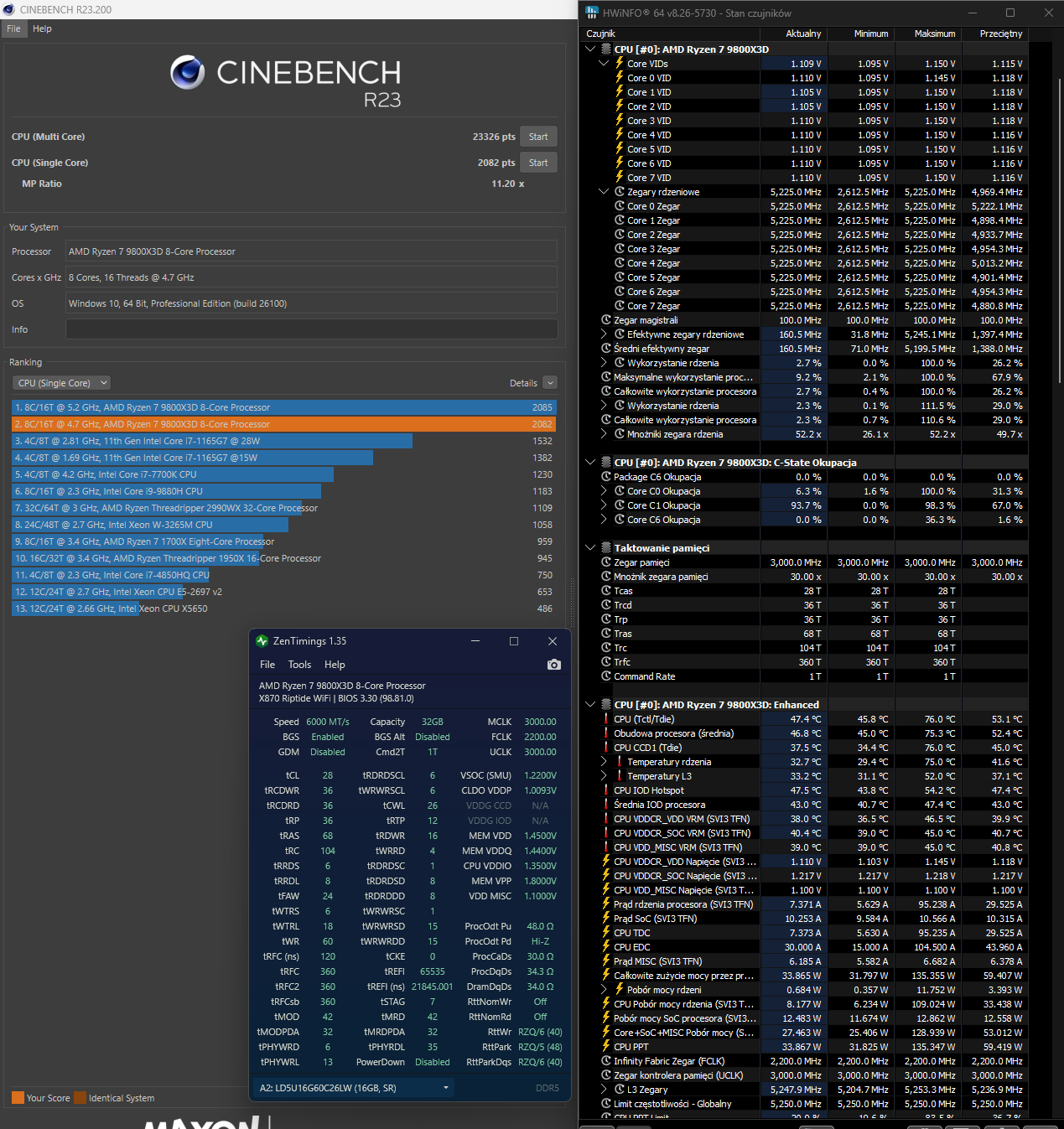Open the Tools menu in ZenTimings
This screenshot has height=1129, width=1064.
(299, 665)
